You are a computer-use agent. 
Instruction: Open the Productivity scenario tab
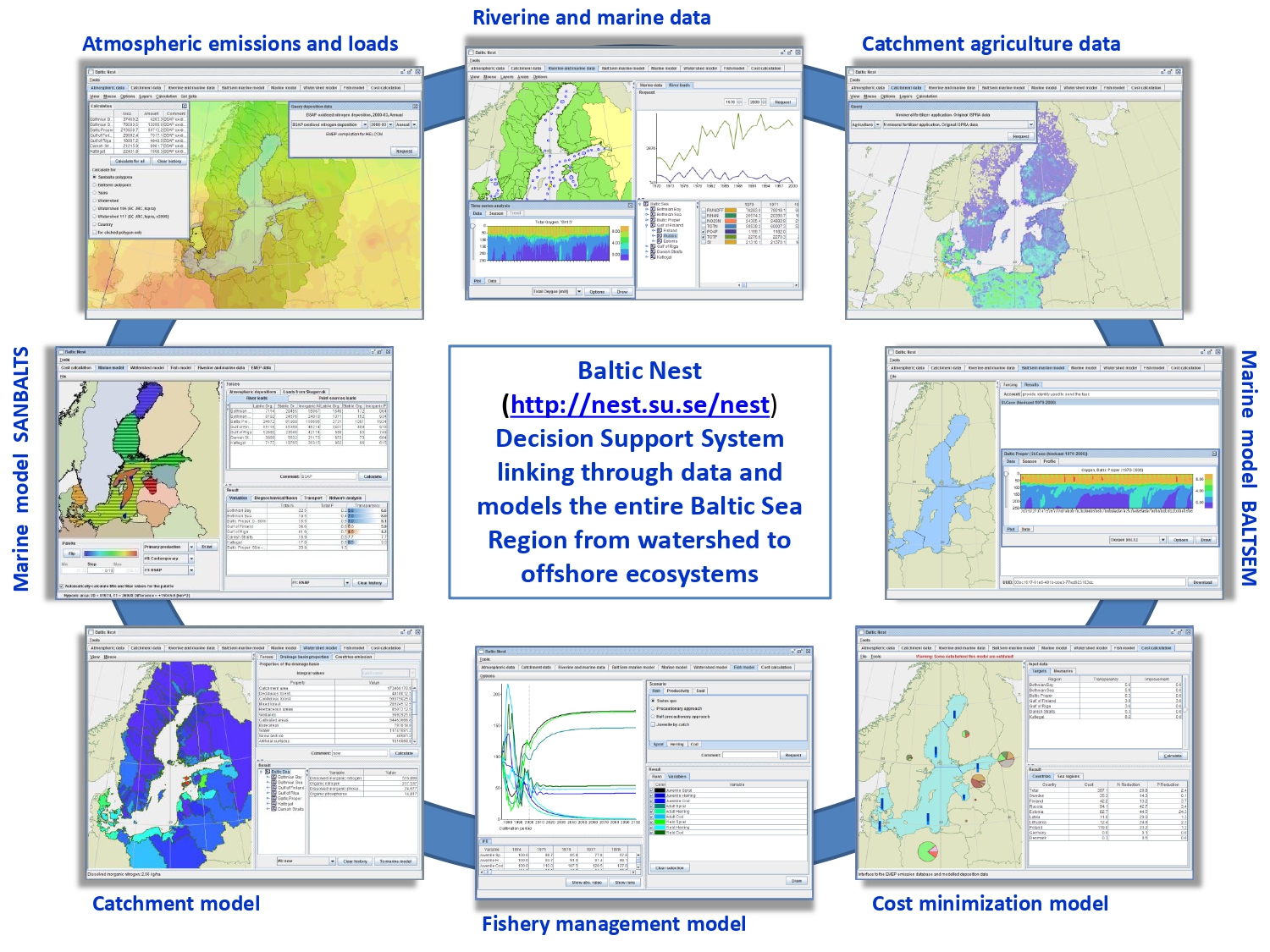pyautogui.click(x=678, y=691)
